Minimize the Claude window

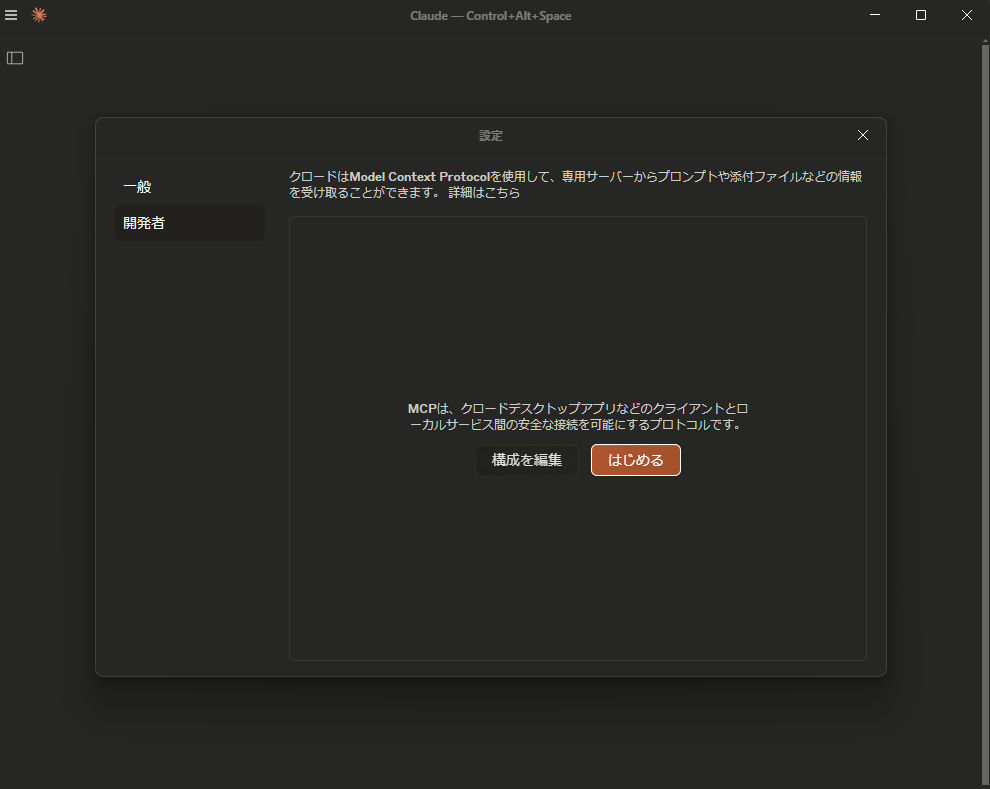pyautogui.click(x=874, y=15)
